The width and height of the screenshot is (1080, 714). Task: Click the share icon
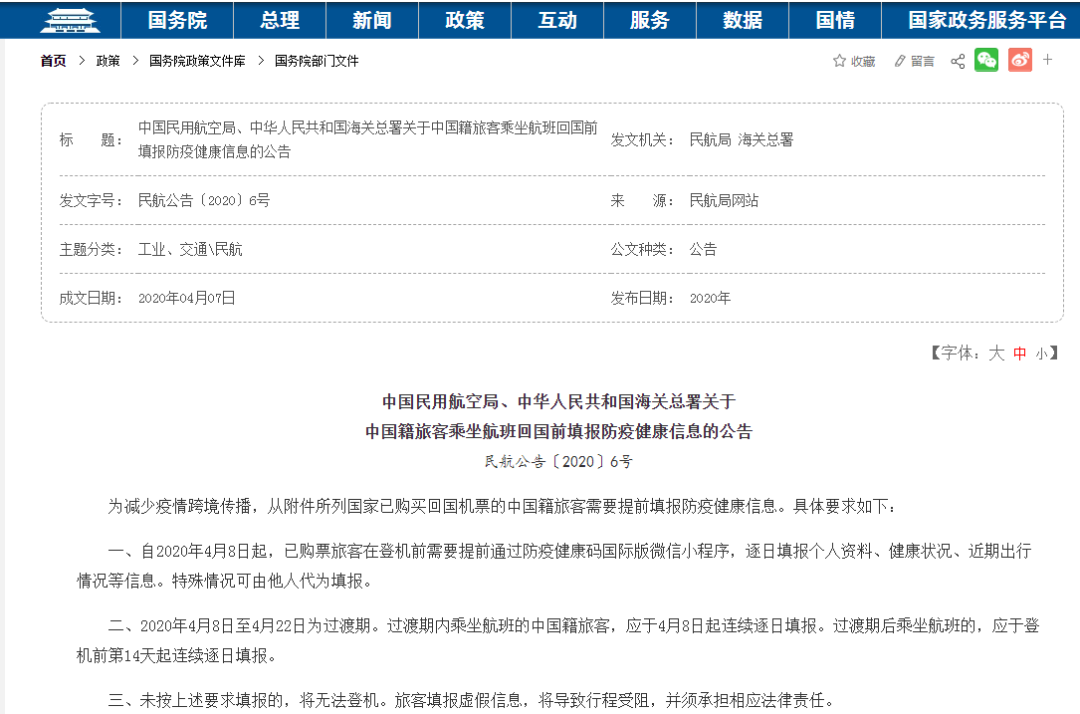tap(957, 61)
